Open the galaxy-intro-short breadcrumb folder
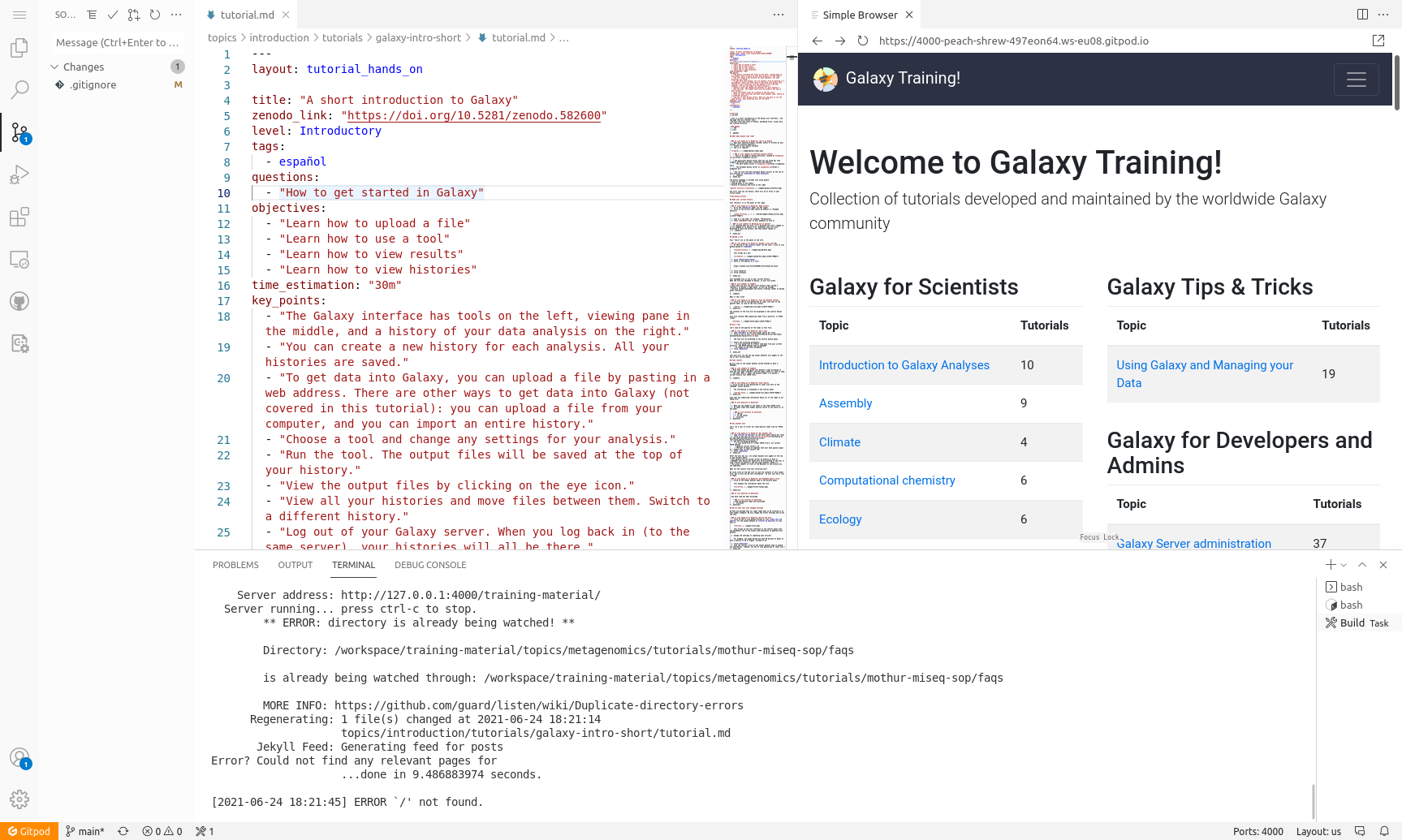 (x=418, y=37)
